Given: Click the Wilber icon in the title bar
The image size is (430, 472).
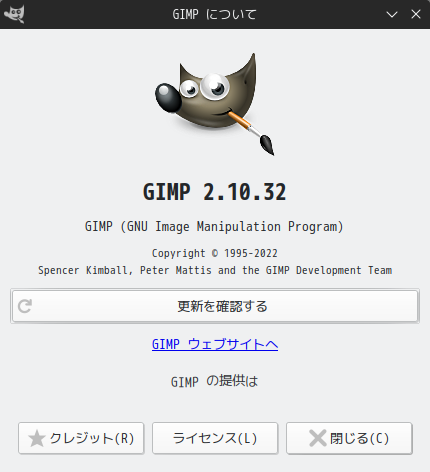Looking at the screenshot, I should point(14,14).
